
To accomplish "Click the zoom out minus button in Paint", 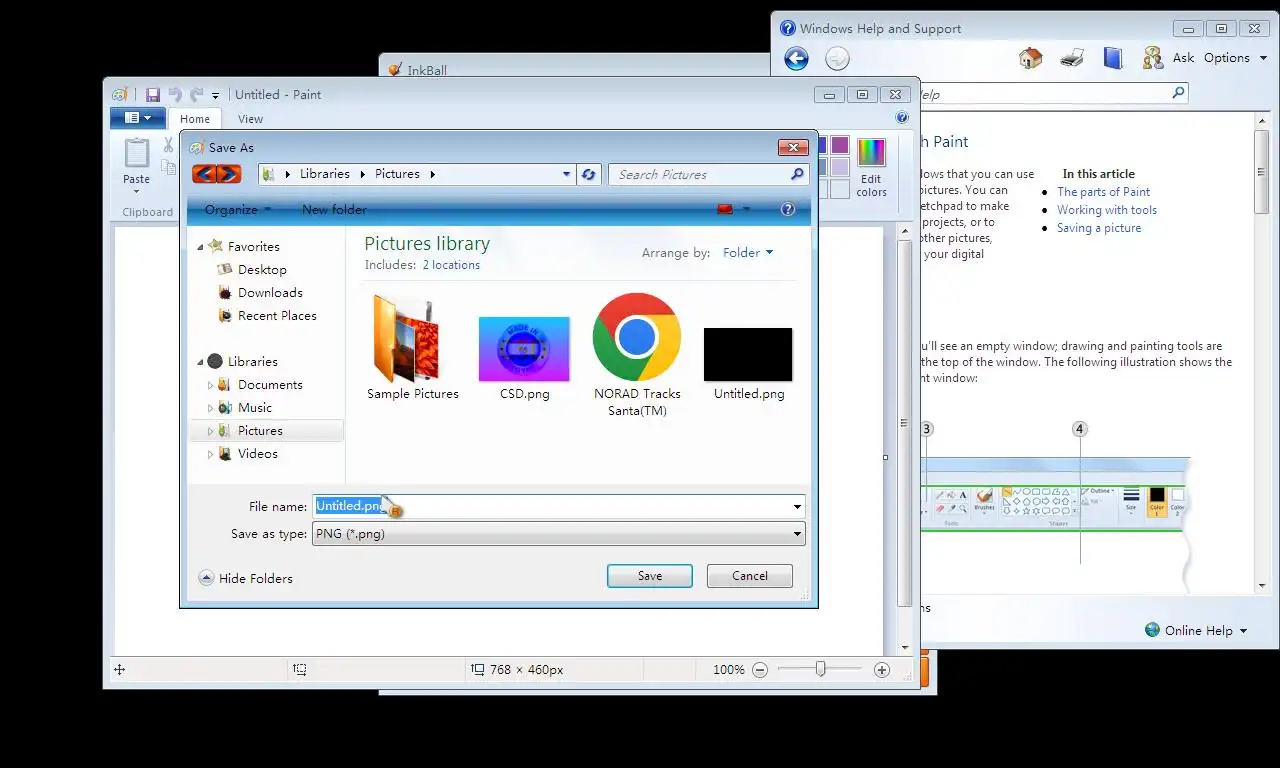I will [760, 670].
